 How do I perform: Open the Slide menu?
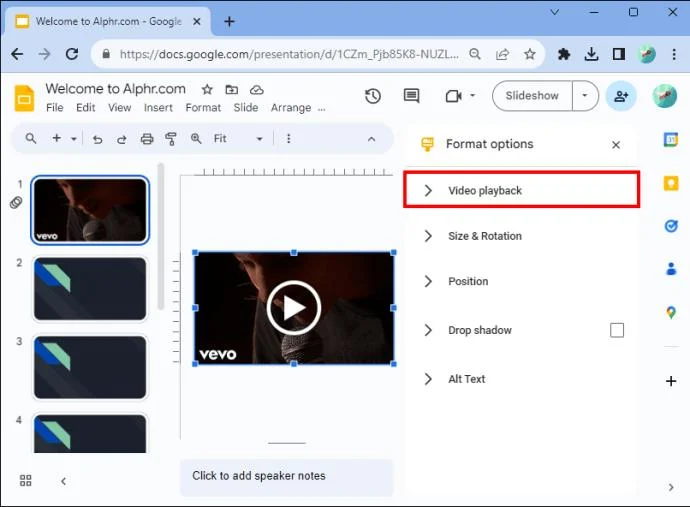(x=246, y=108)
